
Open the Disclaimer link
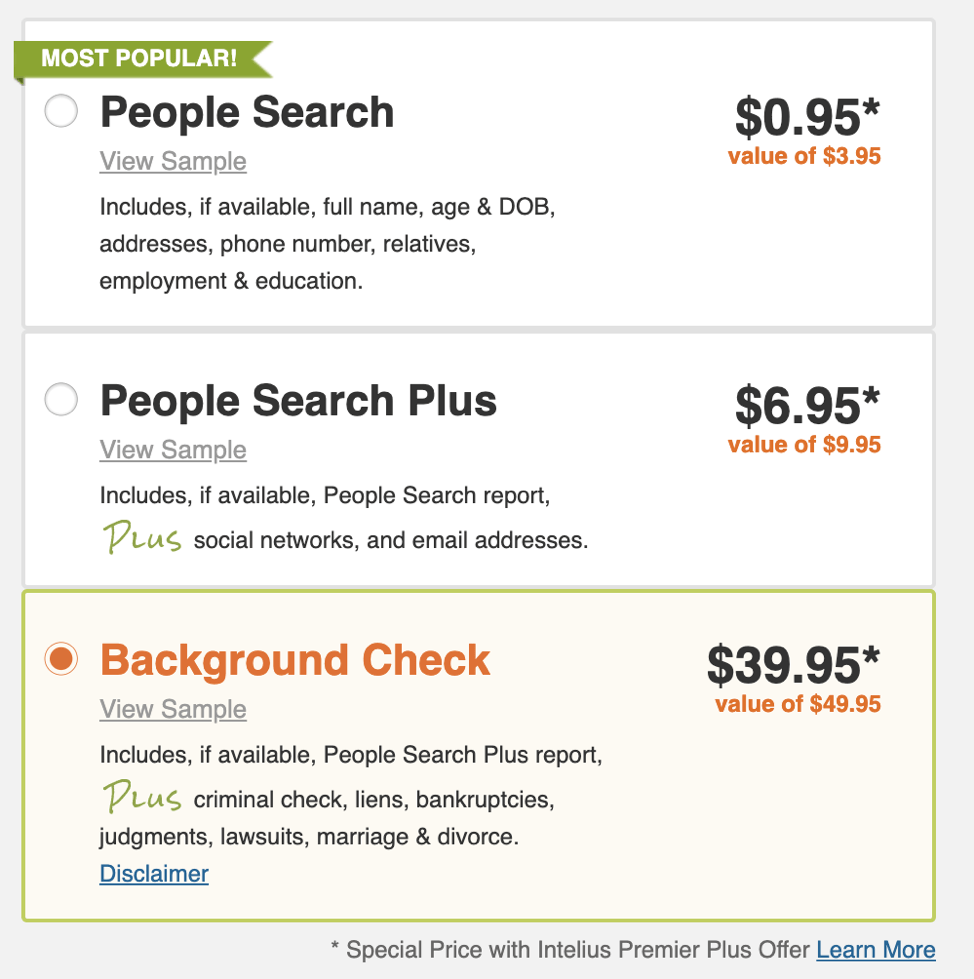pyautogui.click(x=154, y=873)
